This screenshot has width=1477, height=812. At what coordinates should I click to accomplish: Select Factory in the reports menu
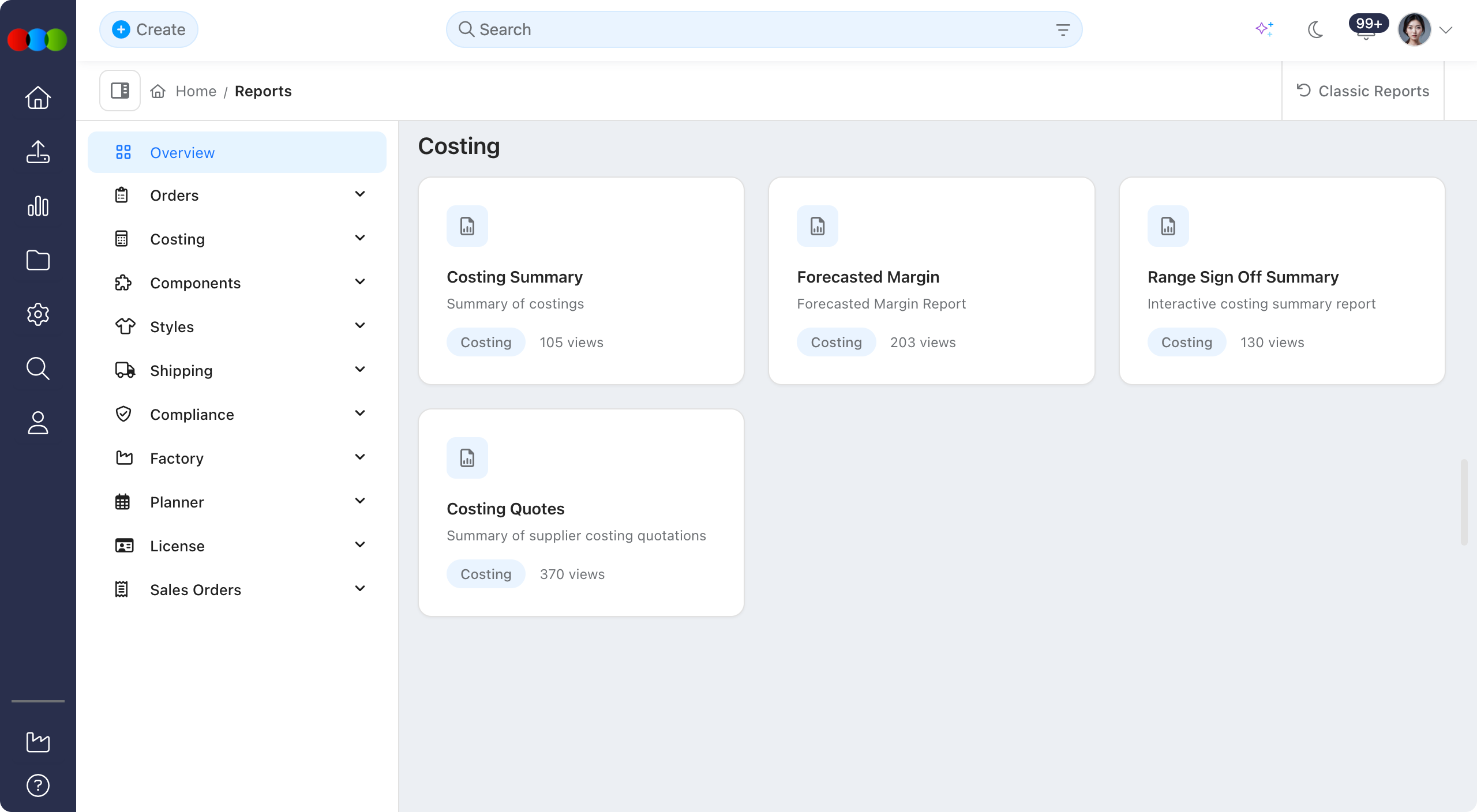point(237,458)
